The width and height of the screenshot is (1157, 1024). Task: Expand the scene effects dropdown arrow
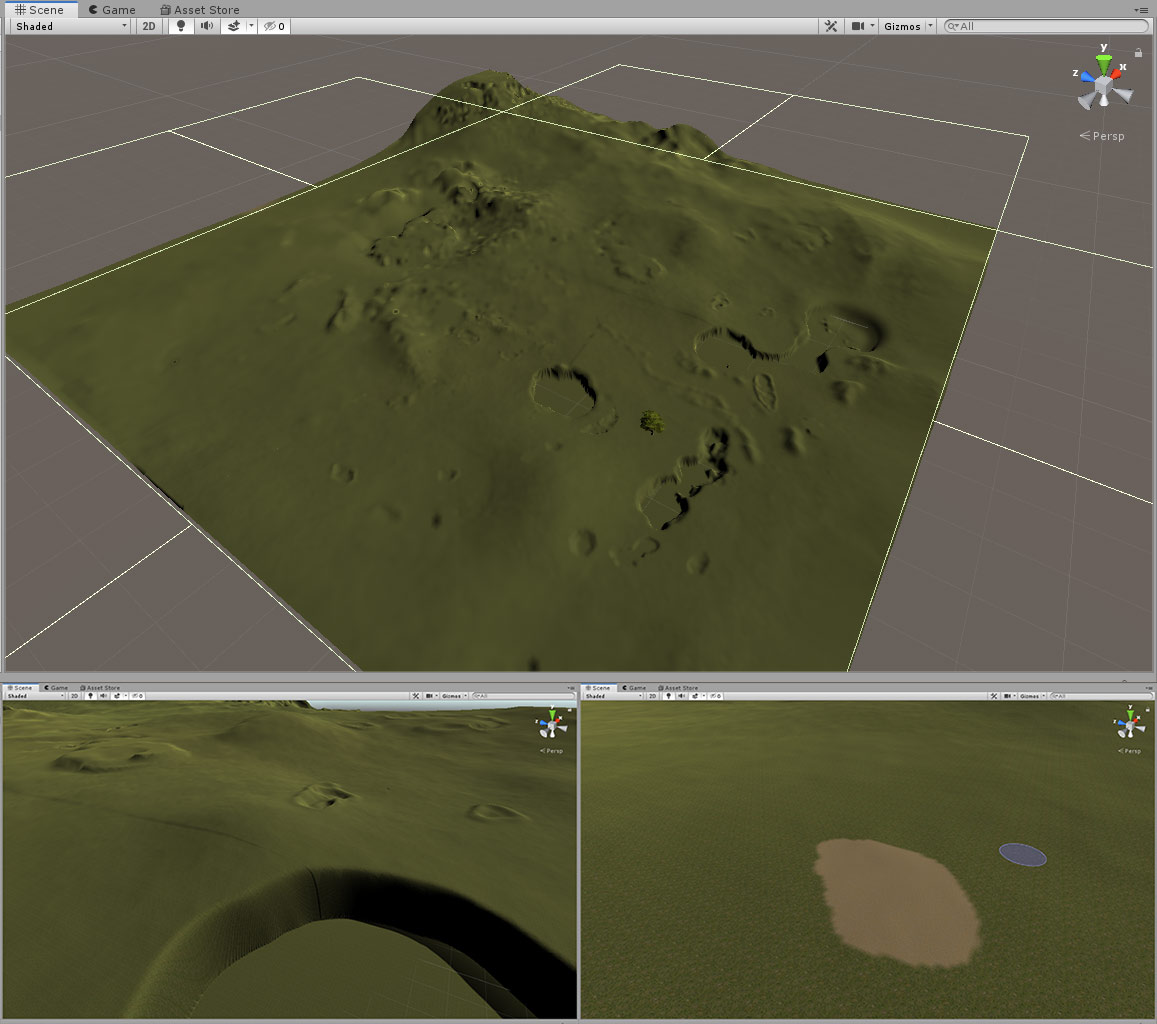click(251, 26)
